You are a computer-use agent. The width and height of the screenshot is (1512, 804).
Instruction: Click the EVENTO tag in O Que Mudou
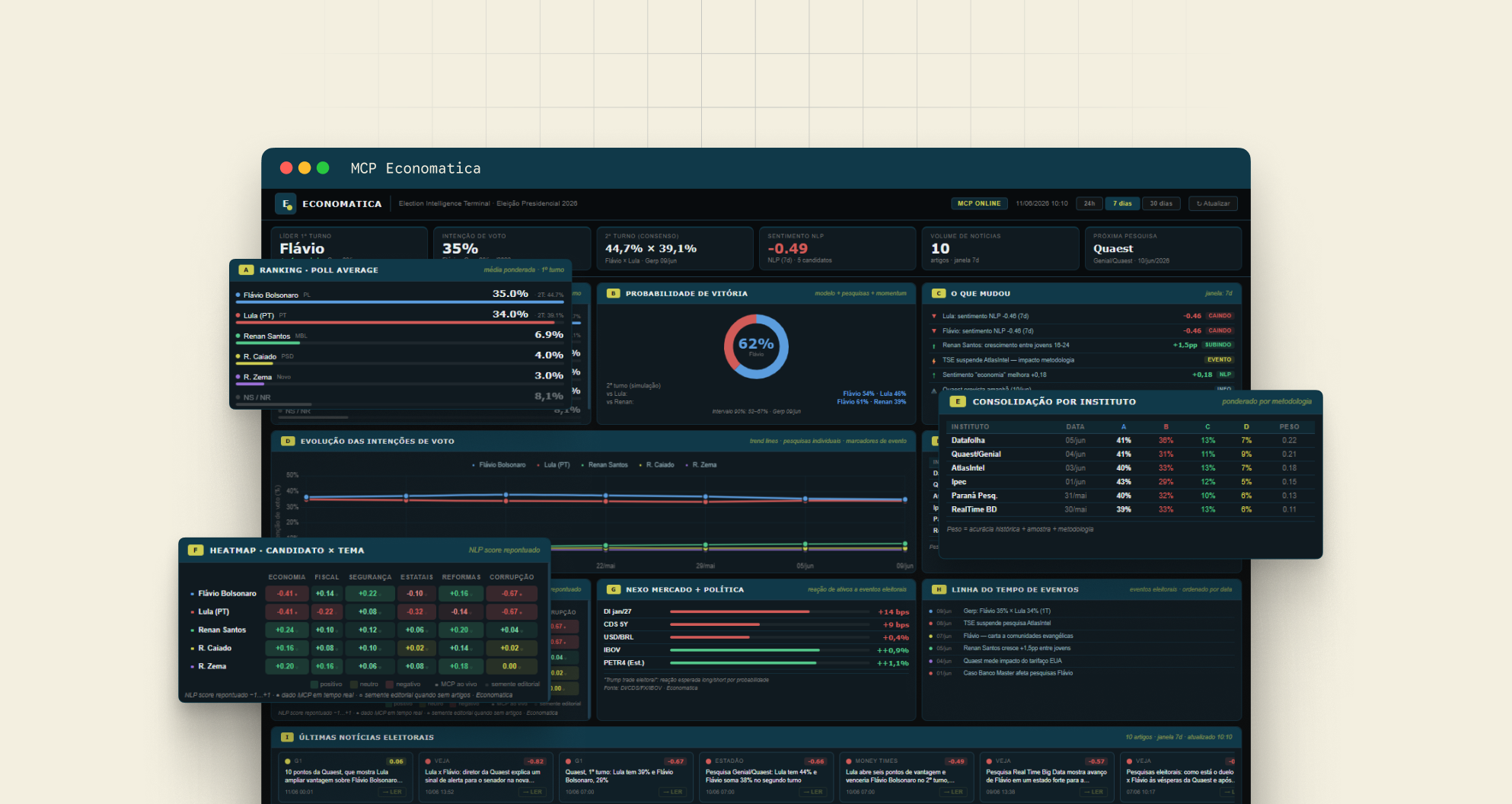click(x=1219, y=360)
